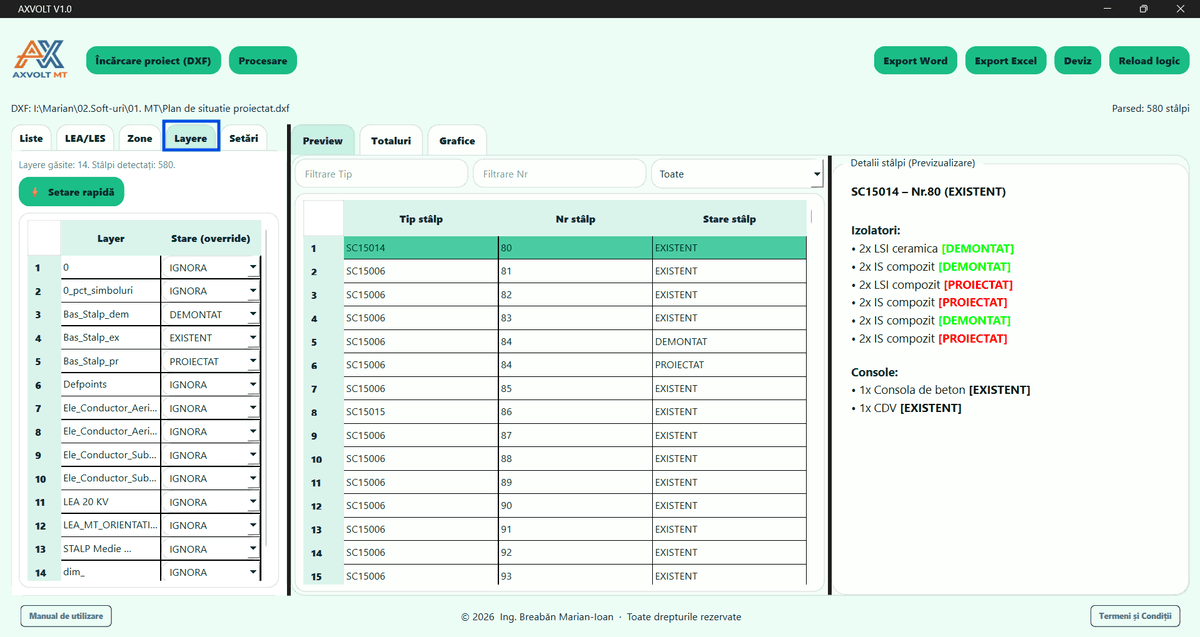
Task: Select pole number 88 cell
Action: 575,459
